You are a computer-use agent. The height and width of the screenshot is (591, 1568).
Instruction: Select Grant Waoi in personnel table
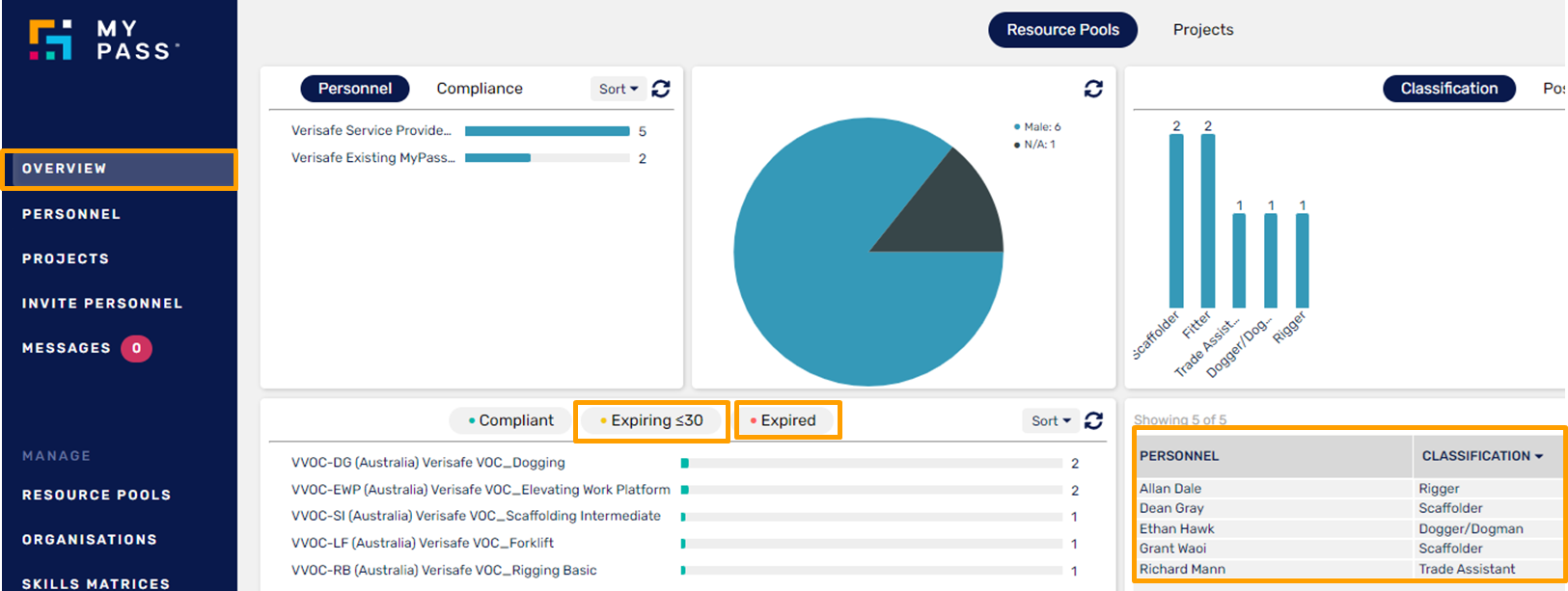tap(1172, 549)
